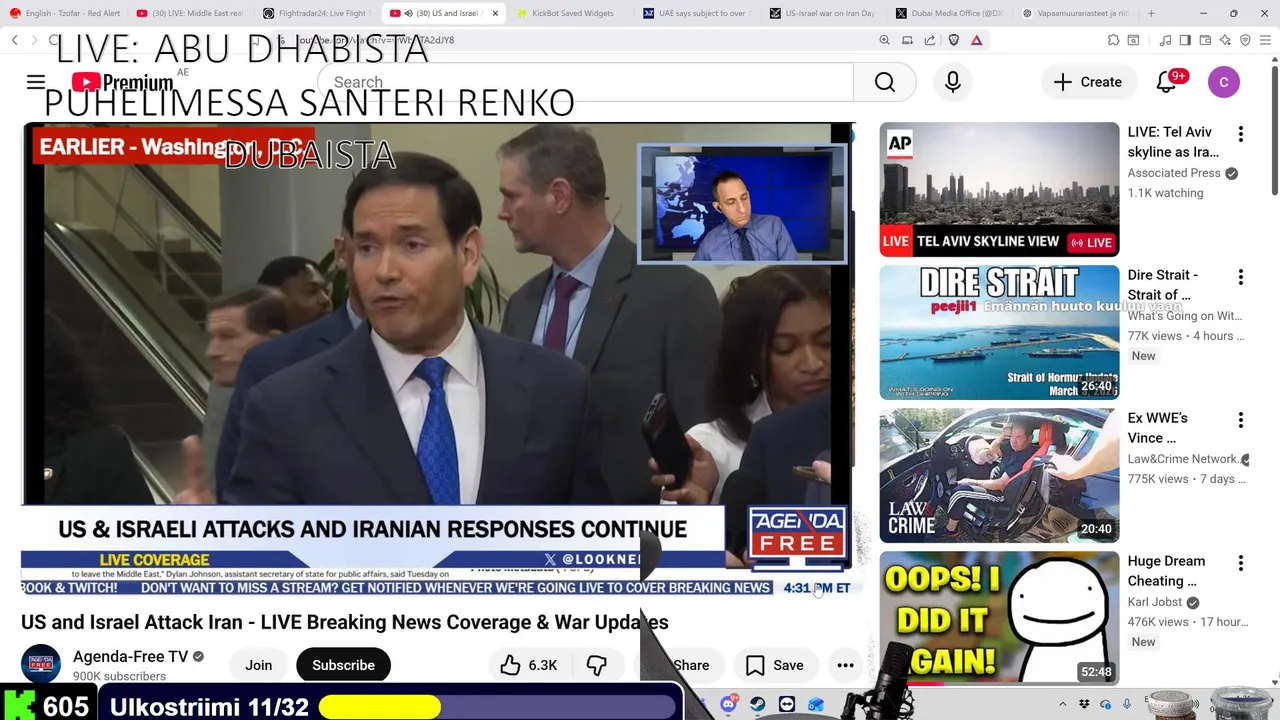Open Dire Strait video thumbnail

[999, 332]
